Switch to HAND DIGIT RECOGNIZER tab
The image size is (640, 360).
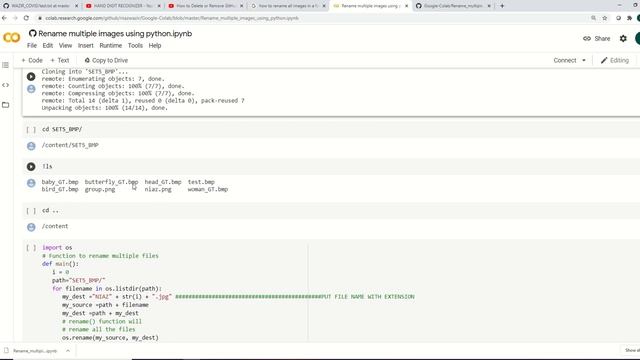(122, 6)
